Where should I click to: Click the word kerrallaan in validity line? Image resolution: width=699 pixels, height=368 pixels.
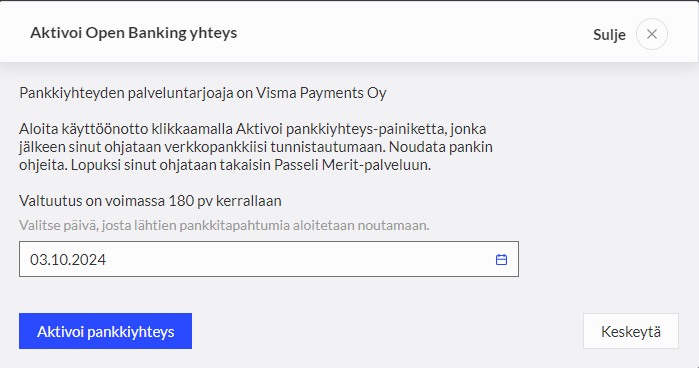click(x=249, y=201)
